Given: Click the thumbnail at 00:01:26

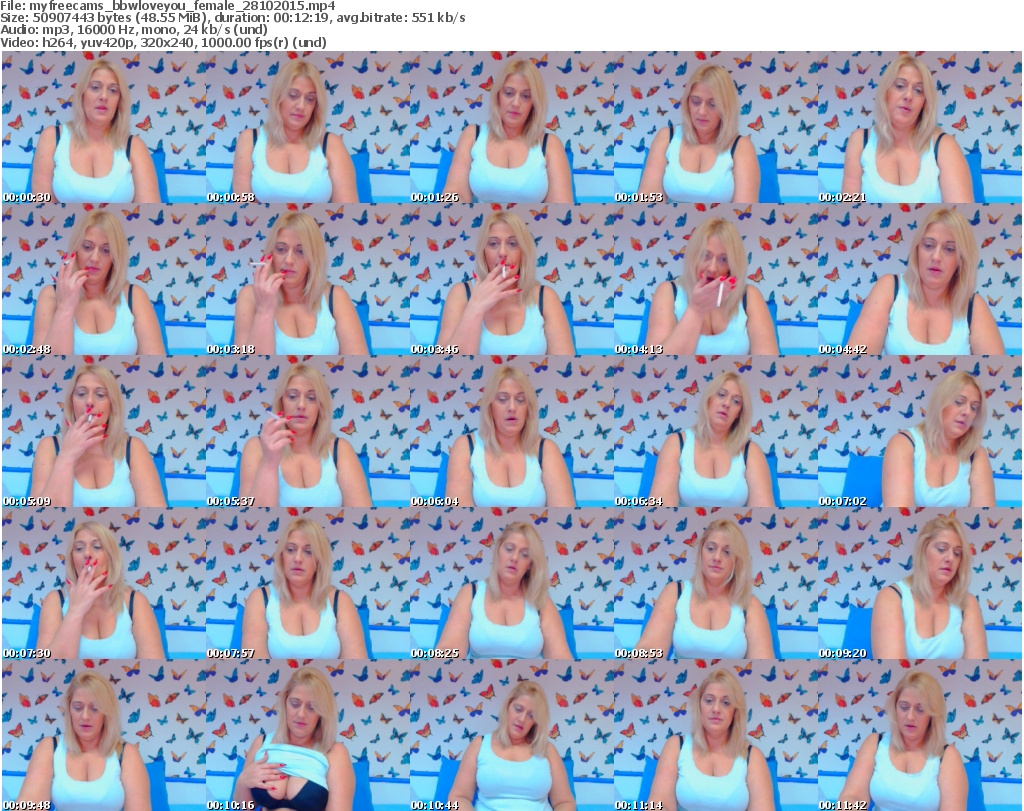Looking at the screenshot, I should [x=511, y=127].
